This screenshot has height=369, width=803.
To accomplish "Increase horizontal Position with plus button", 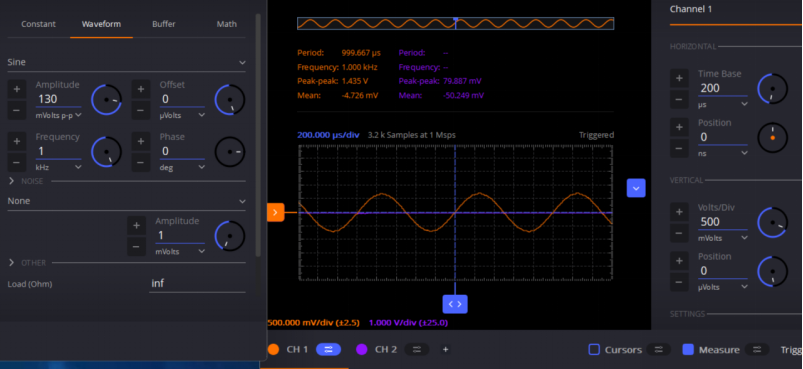I will tap(679, 127).
